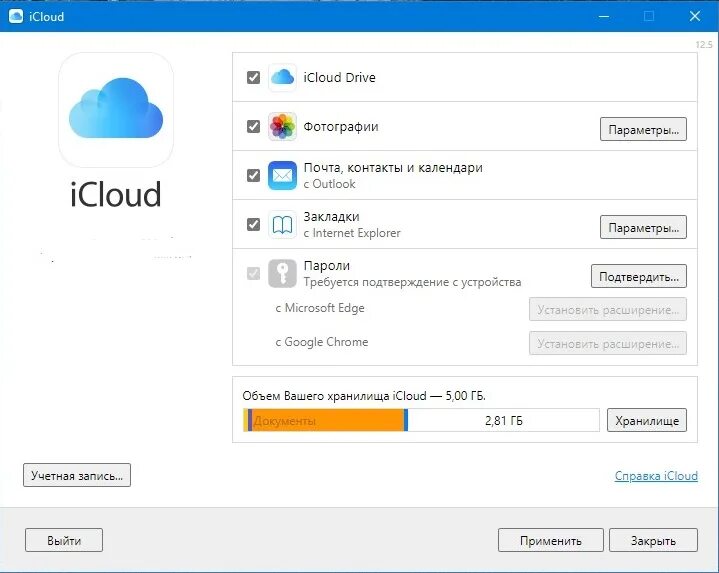Click Установить расширение for Microsoft Edge
Viewport: 719px width, 573px height.
click(608, 309)
